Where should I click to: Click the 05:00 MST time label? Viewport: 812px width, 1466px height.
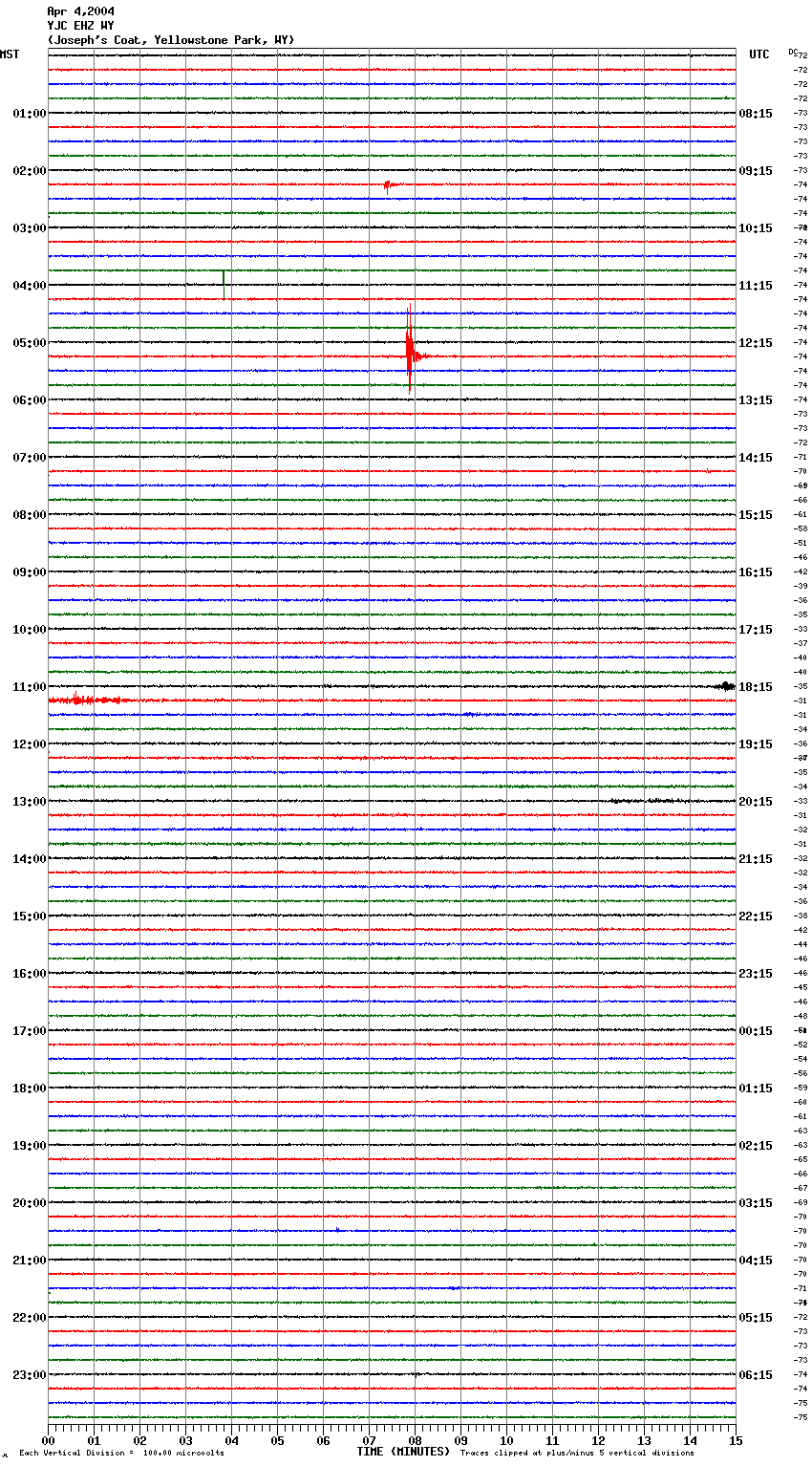[30, 343]
